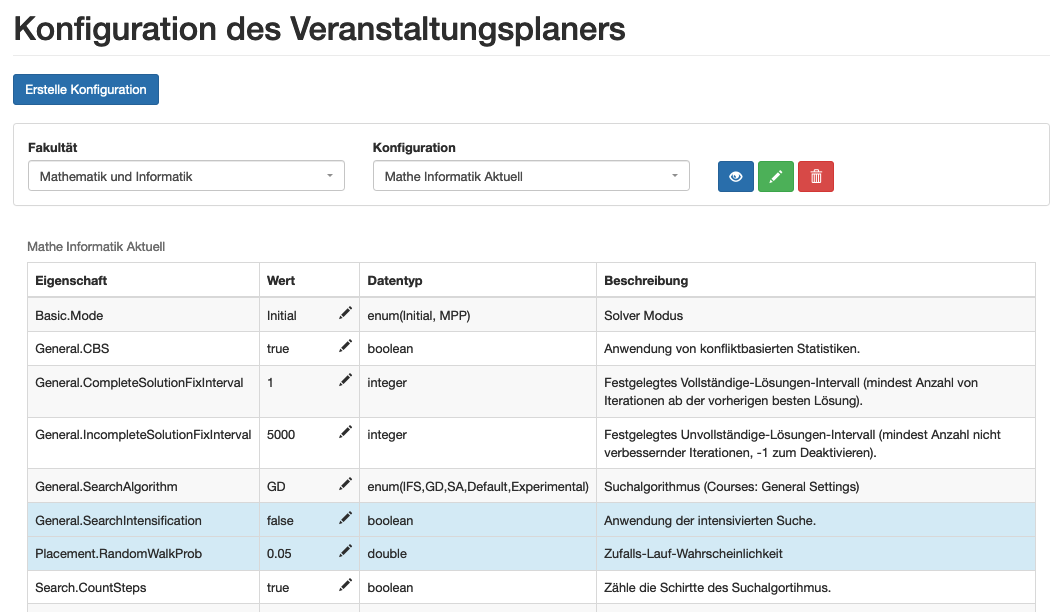Viewport: 1062px width, 612px height.
Task: Edit the Search.CountSteps value pencil icon
Action: click(345, 586)
